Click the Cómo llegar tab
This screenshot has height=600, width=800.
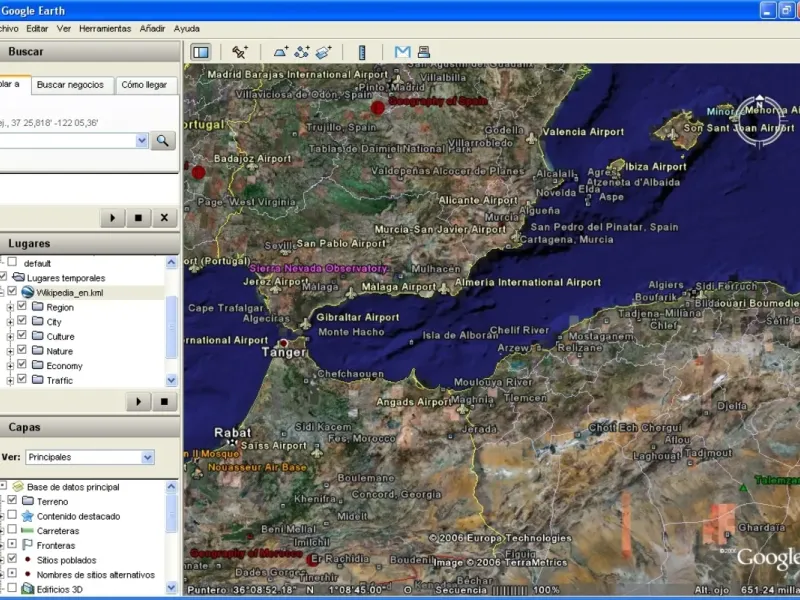point(144,85)
